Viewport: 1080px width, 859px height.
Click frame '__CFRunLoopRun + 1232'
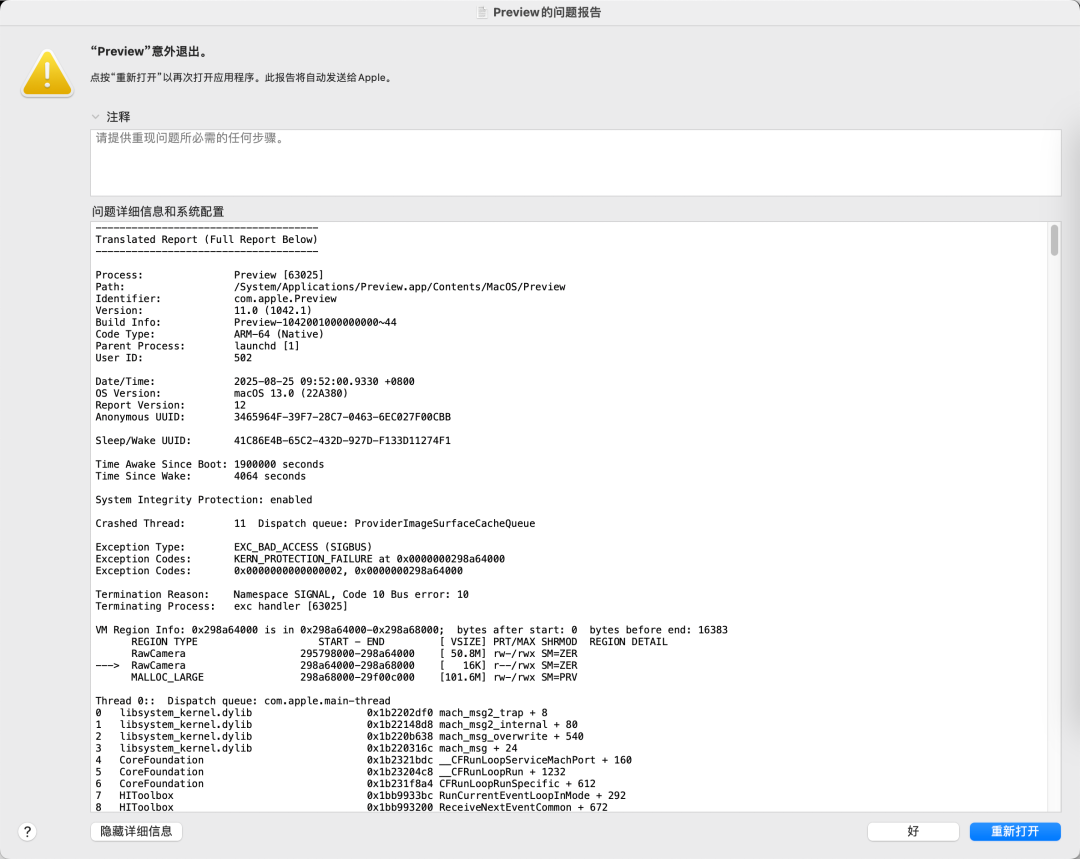point(502,772)
